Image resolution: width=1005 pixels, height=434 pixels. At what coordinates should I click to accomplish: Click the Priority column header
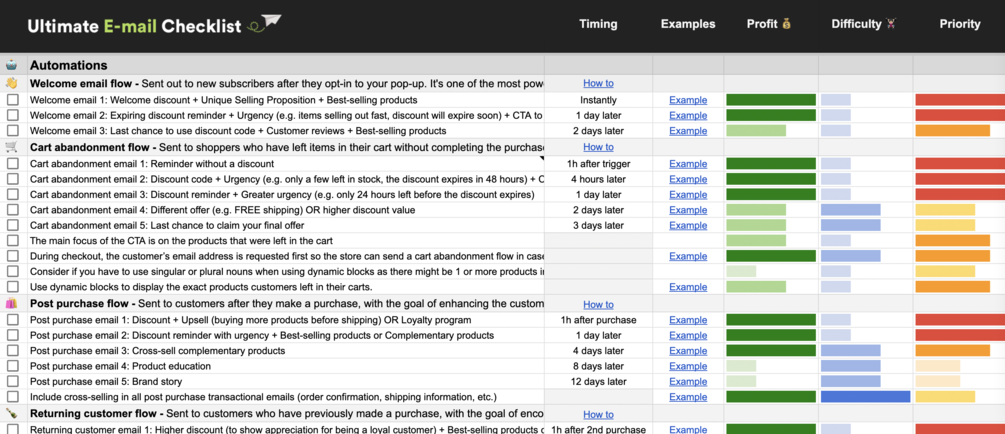pos(960,24)
